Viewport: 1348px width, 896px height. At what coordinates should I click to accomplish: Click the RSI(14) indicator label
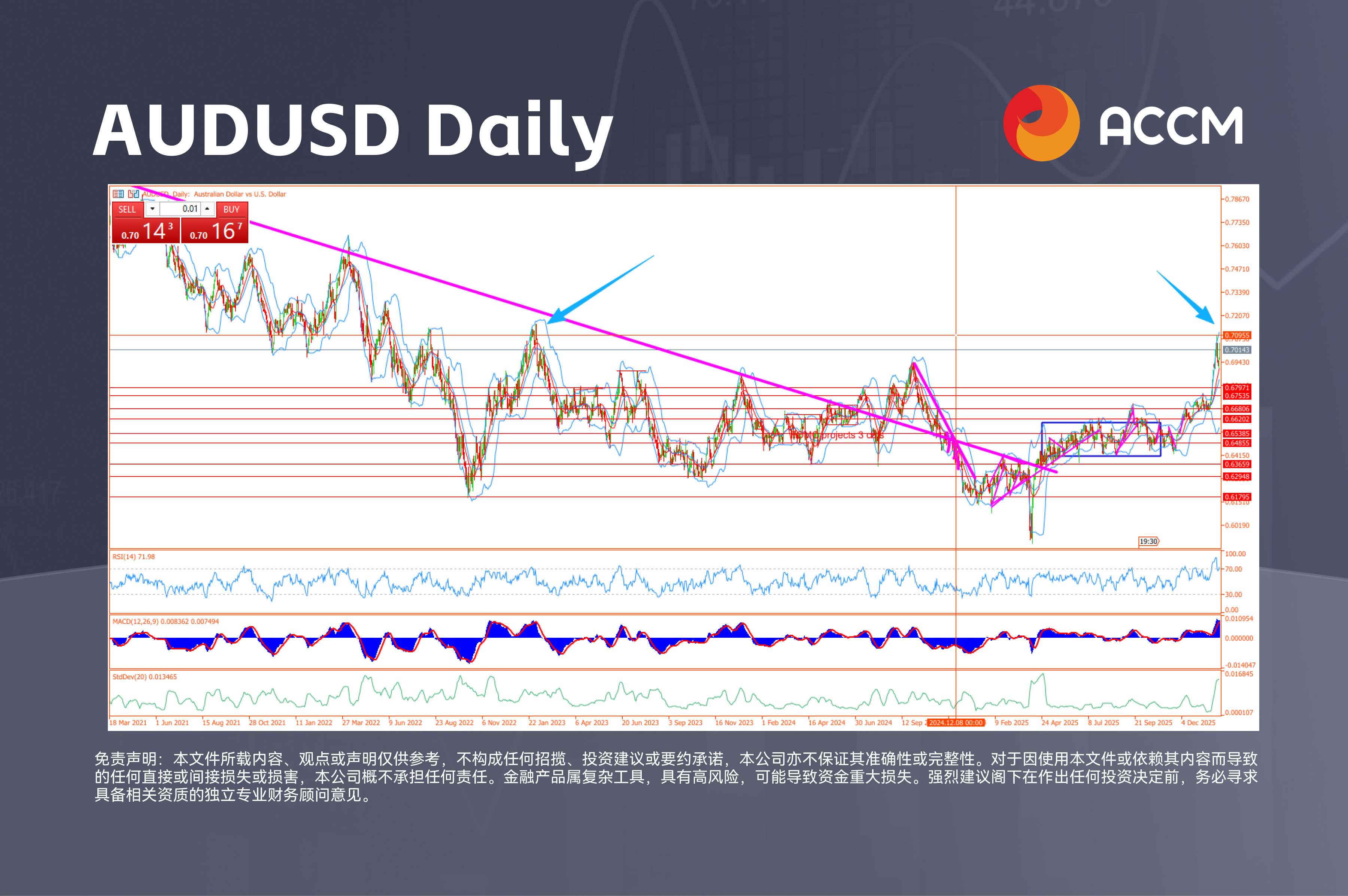click(x=133, y=557)
